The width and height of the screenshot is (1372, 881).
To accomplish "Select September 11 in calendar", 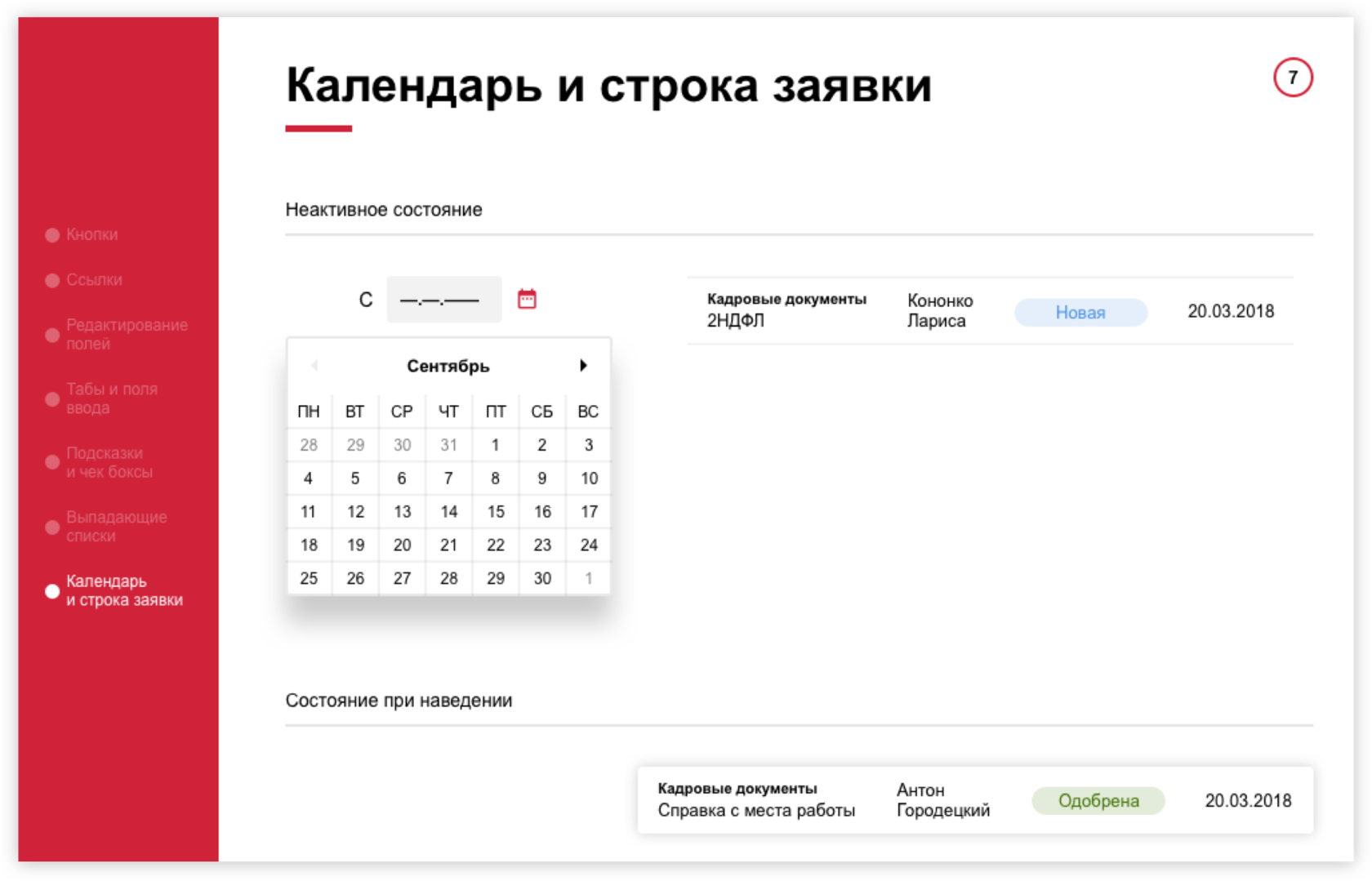I will (308, 512).
